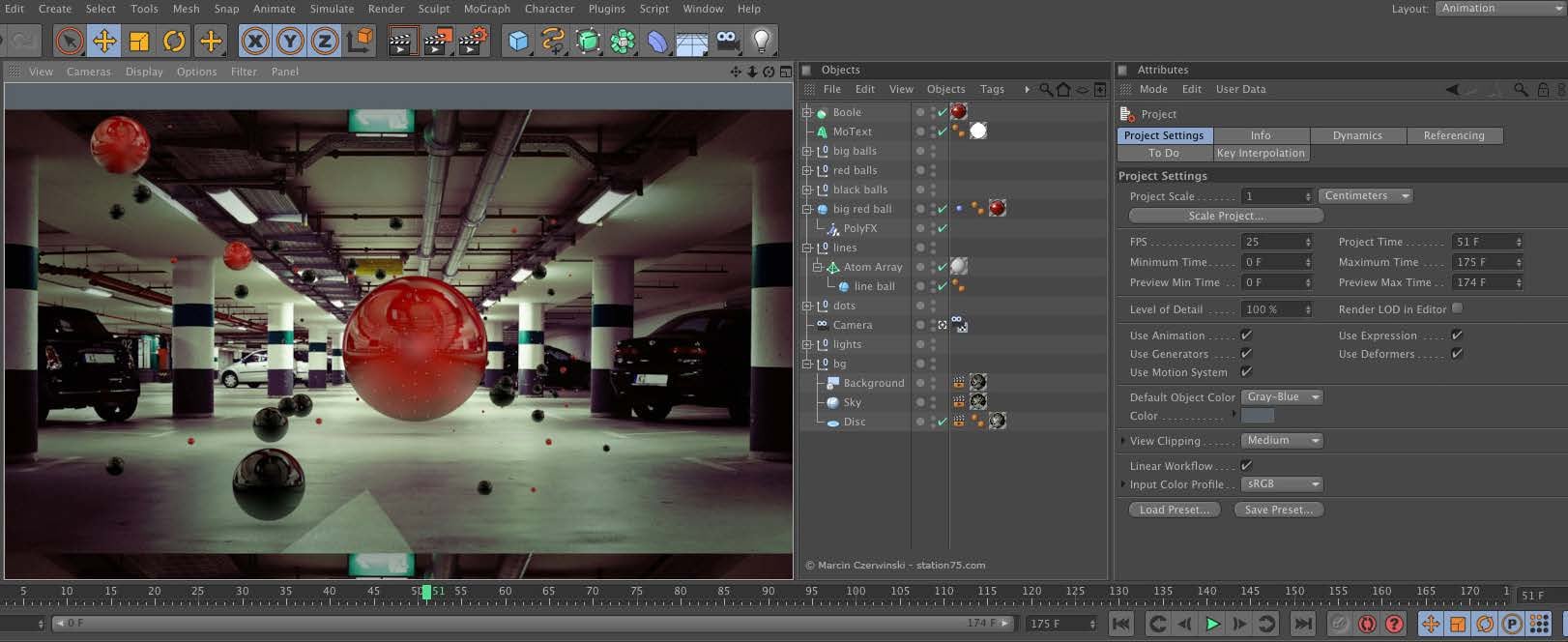Select the Rotate tool icon

tap(174, 41)
